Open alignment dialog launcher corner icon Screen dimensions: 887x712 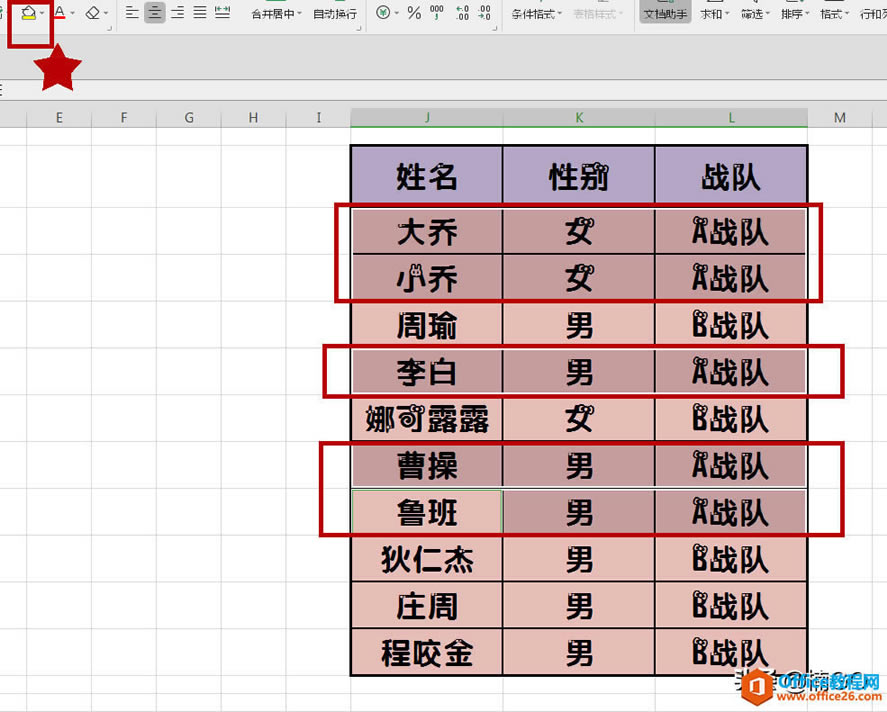(x=359, y=28)
